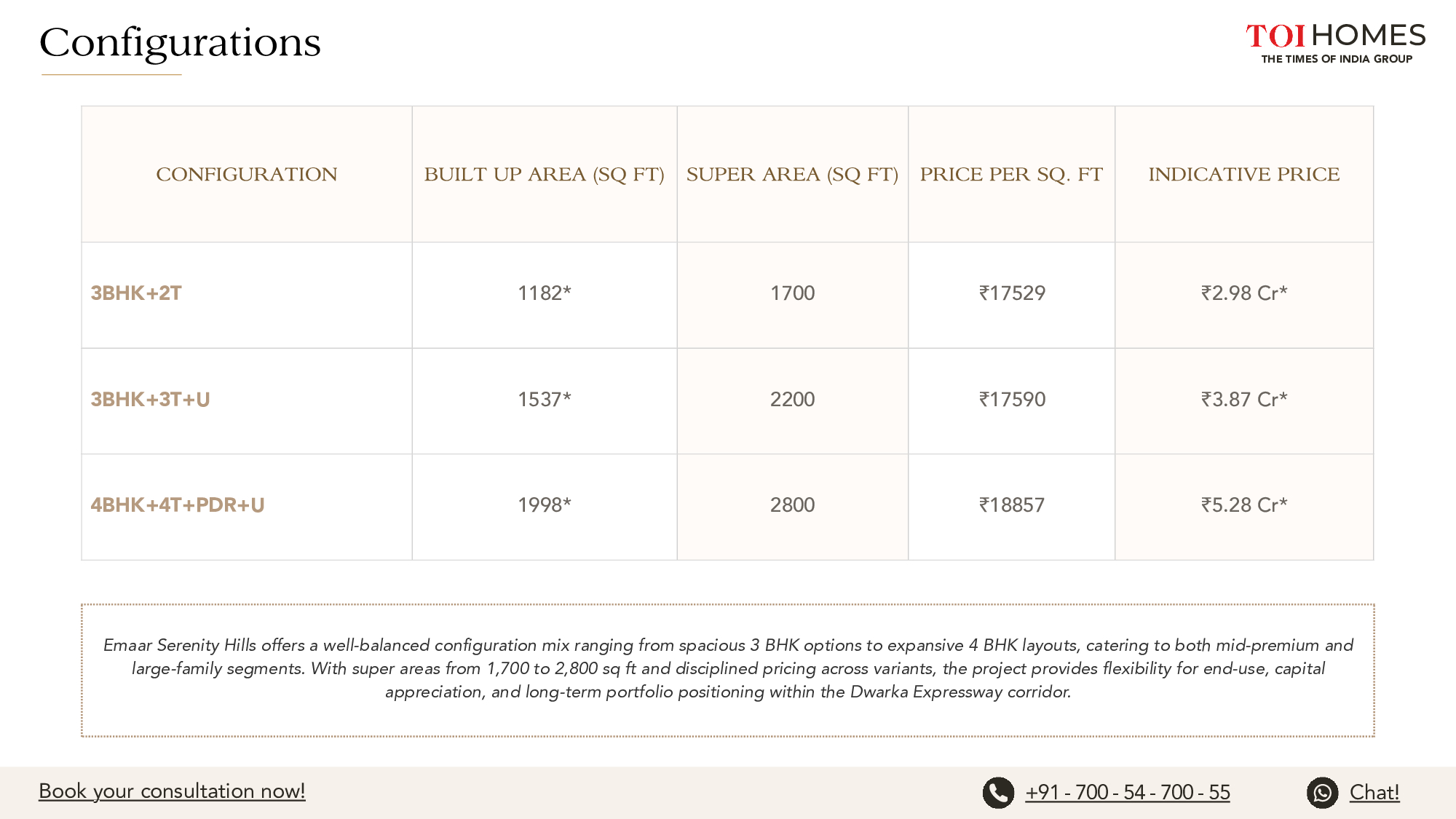Image resolution: width=1456 pixels, height=819 pixels.
Task: Click the Price Per Sq. Ft header
Action: [x=1011, y=175]
